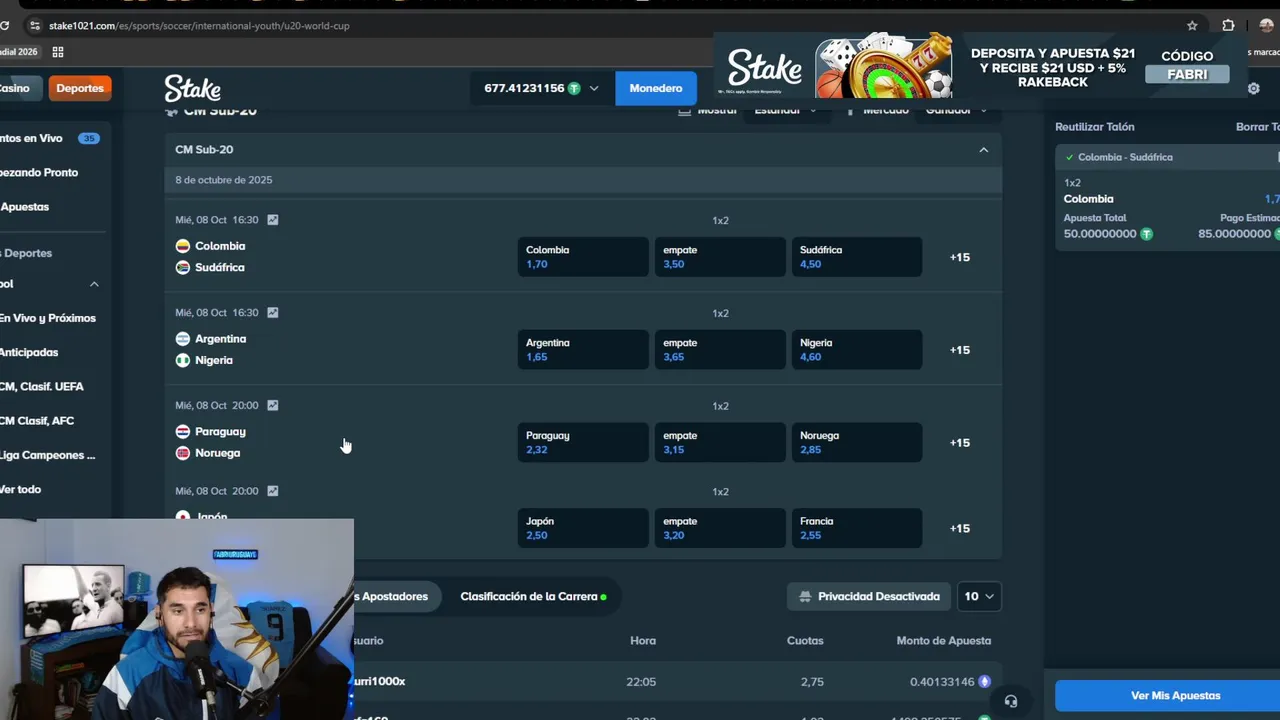
Task: Click the incognito icon on Privacidad Desactivada
Action: 805,597
